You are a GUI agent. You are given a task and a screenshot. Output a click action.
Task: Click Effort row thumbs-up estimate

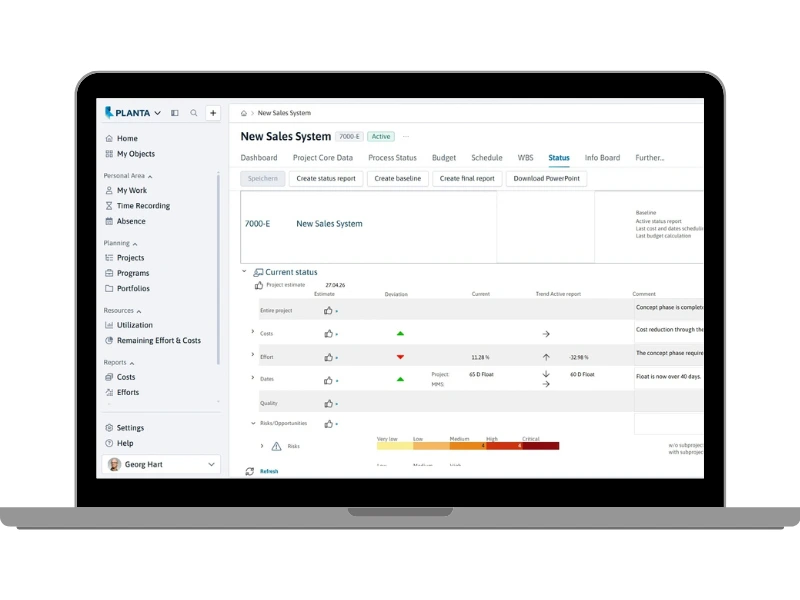328,357
